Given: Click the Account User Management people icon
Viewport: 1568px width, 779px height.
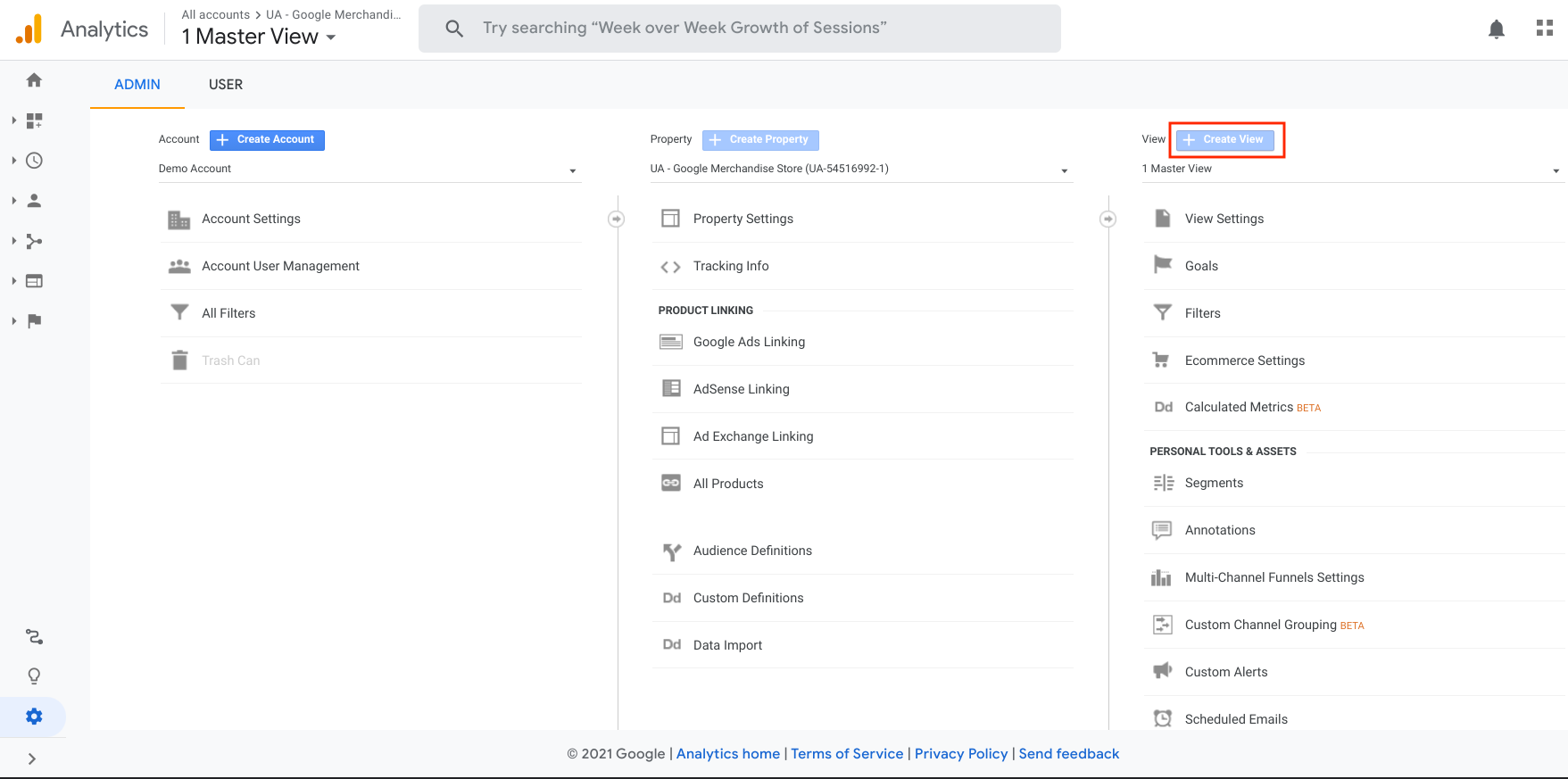Looking at the screenshot, I should 179,266.
